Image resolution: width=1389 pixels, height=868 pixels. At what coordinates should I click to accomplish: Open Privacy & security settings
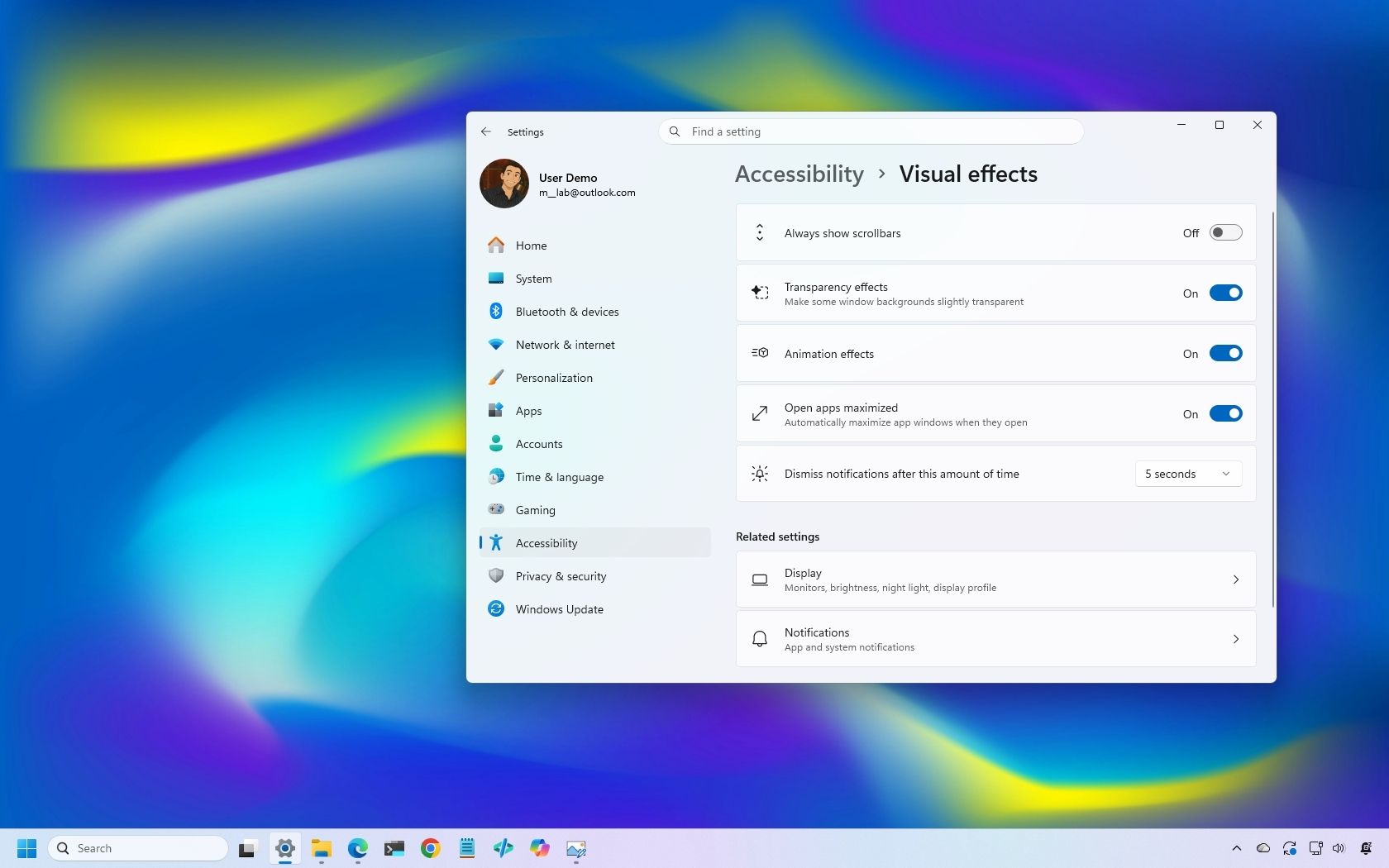pos(594,576)
